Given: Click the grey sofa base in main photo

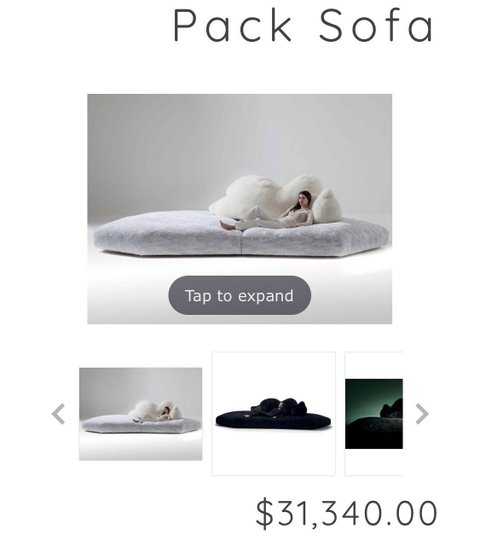Looking at the screenshot, I should 242,235.
